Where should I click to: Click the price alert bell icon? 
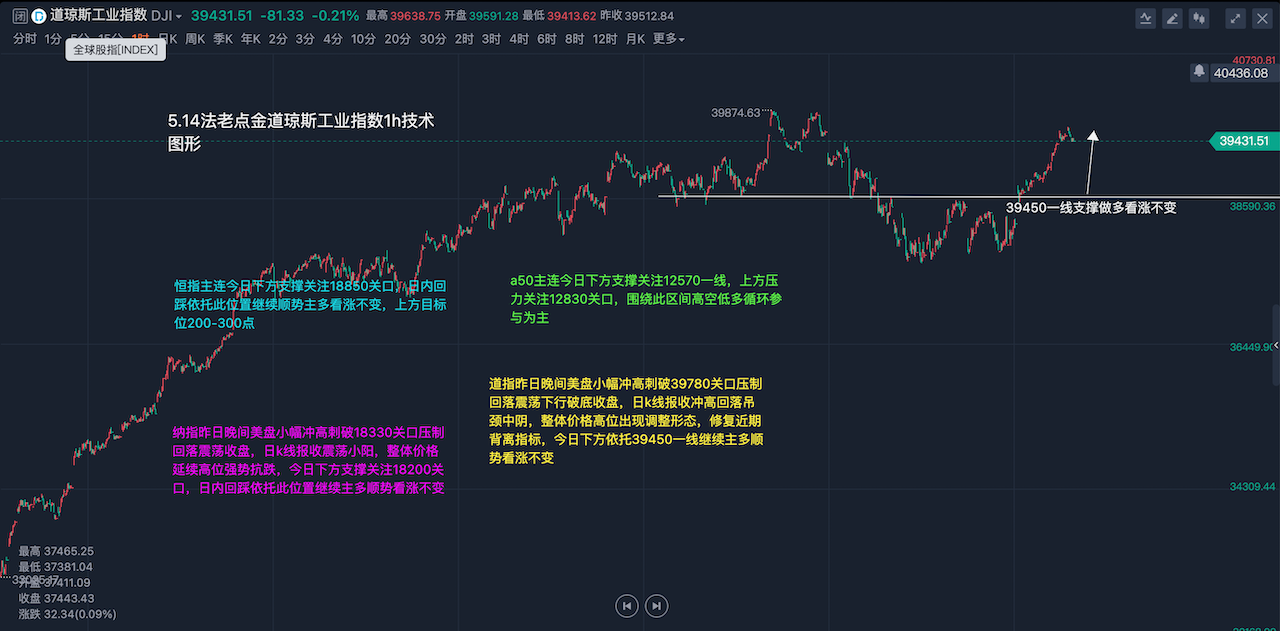(1199, 72)
